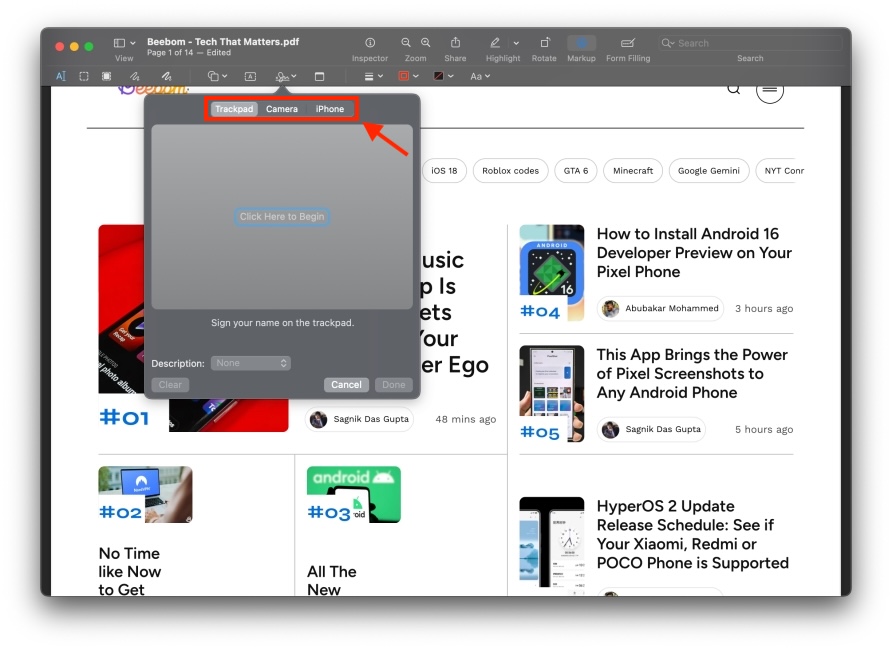Screen dimensions: 892x650
Task: Open the hamburger menu circle icon
Action: (x=770, y=91)
